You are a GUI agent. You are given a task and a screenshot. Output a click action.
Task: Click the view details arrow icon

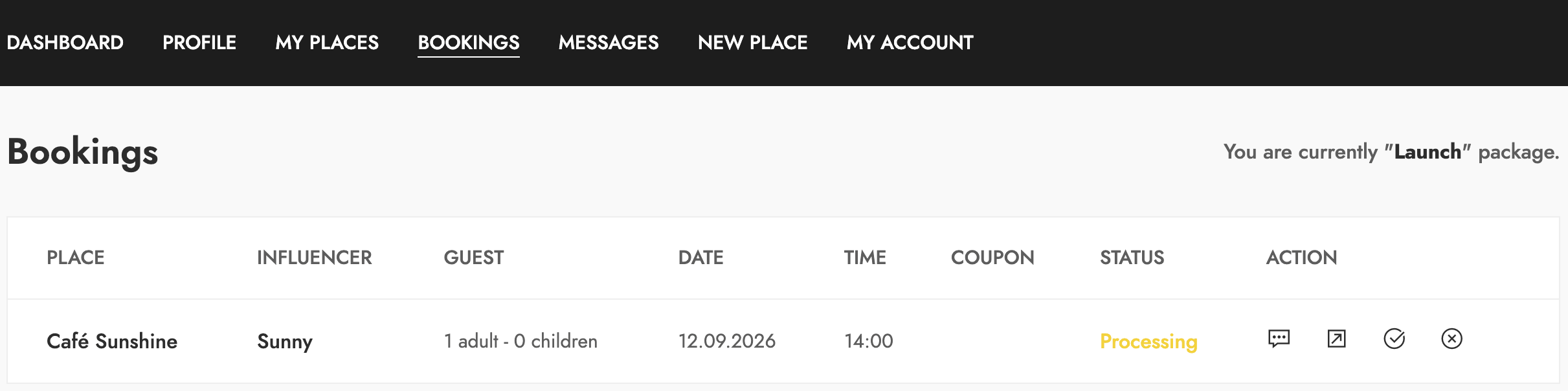[1336, 339]
